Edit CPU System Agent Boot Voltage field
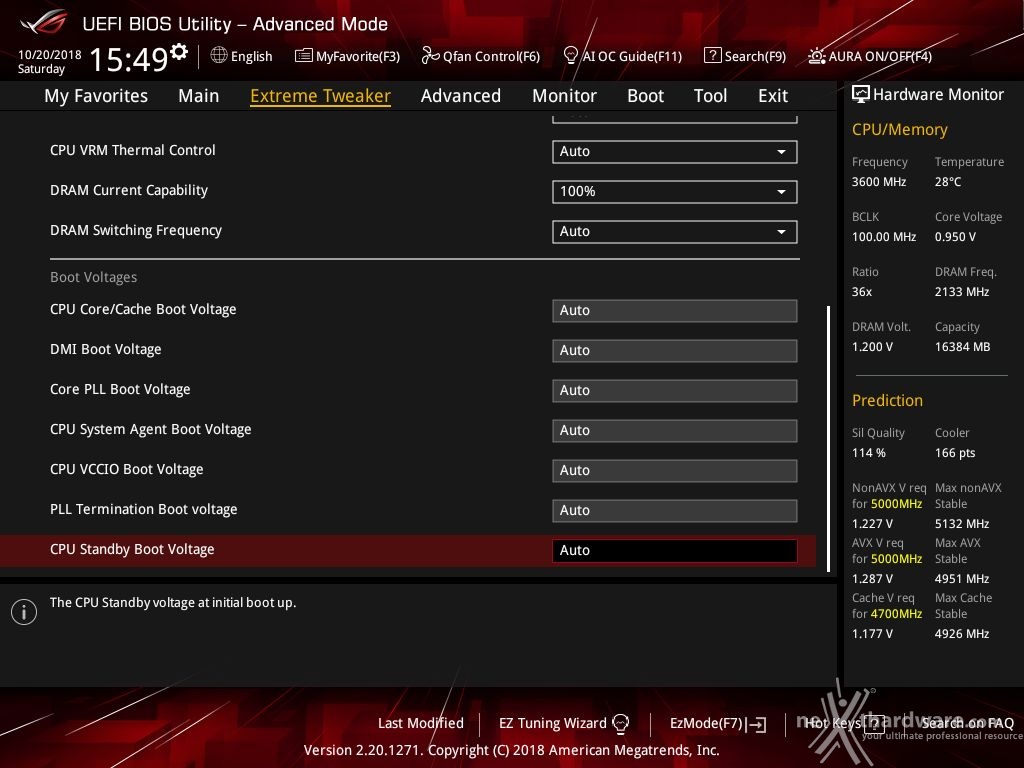1024x768 pixels. 674,430
